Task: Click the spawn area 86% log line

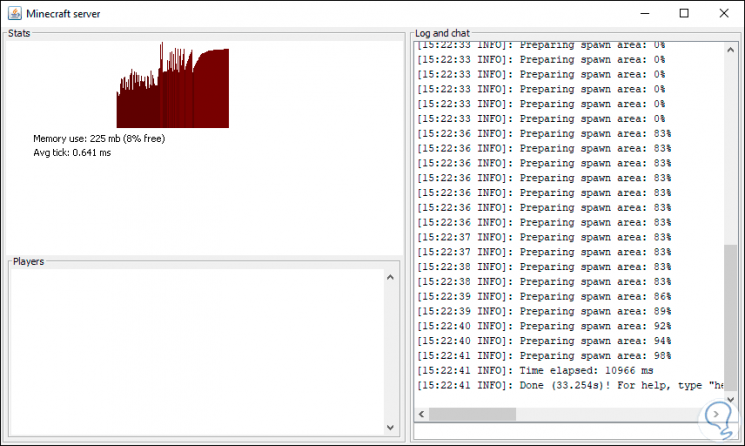Action: [544, 297]
